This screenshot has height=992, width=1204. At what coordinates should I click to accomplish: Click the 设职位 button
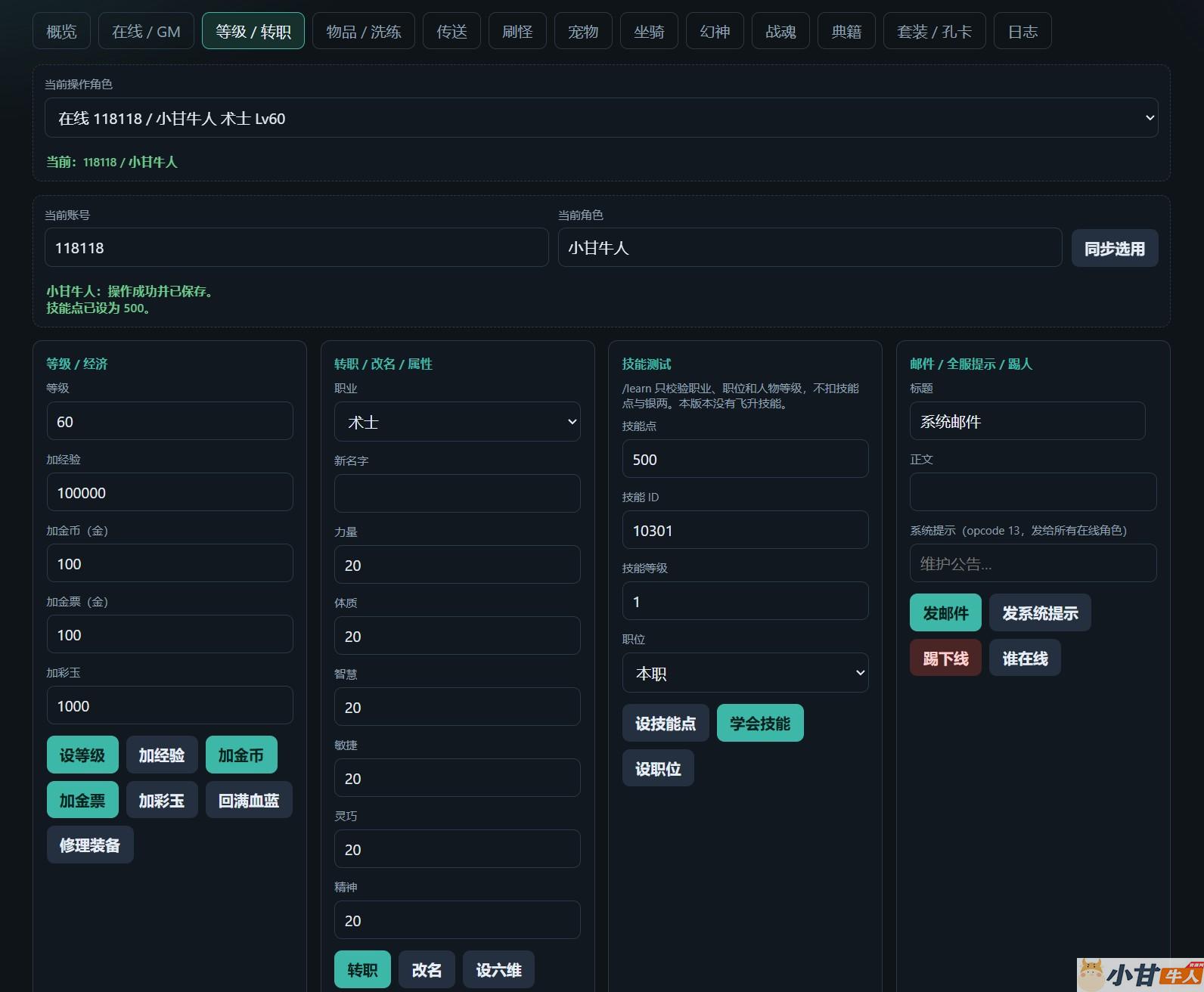(x=658, y=768)
